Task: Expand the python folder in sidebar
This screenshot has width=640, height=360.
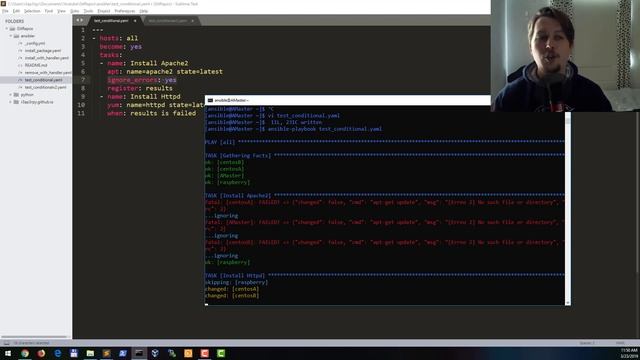Action: point(11,95)
